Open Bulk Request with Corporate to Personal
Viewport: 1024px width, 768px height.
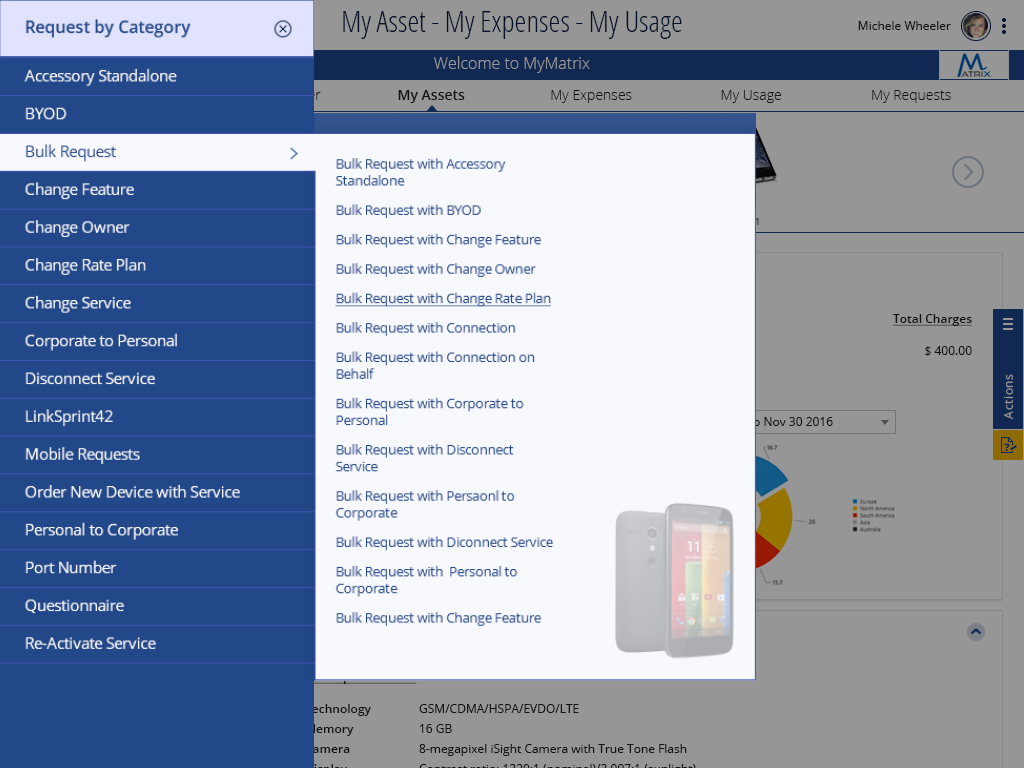430,412
